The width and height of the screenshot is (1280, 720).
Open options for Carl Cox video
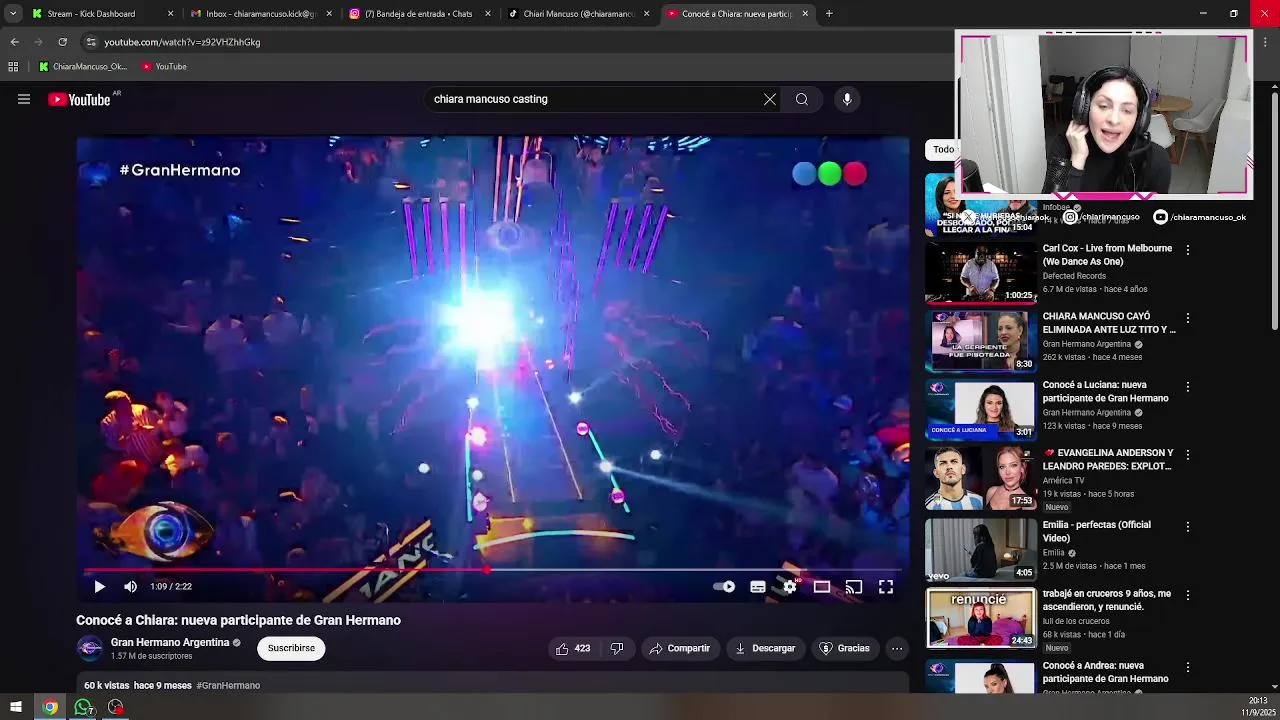pos(1188,250)
